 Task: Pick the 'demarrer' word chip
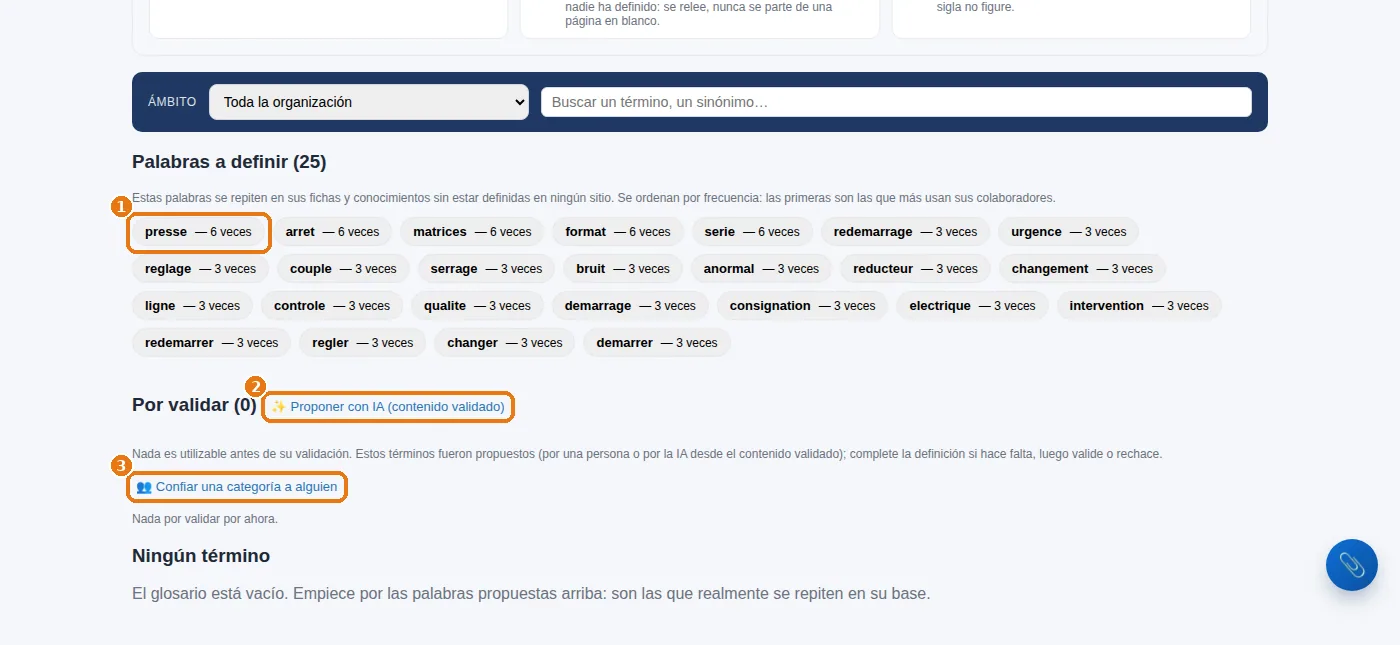point(657,343)
